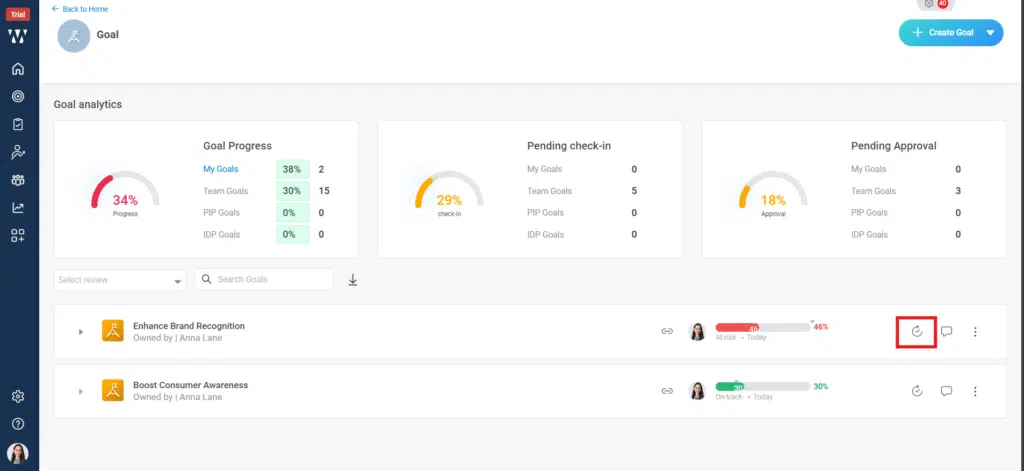Open the team group icon in sidebar

pos(18,180)
